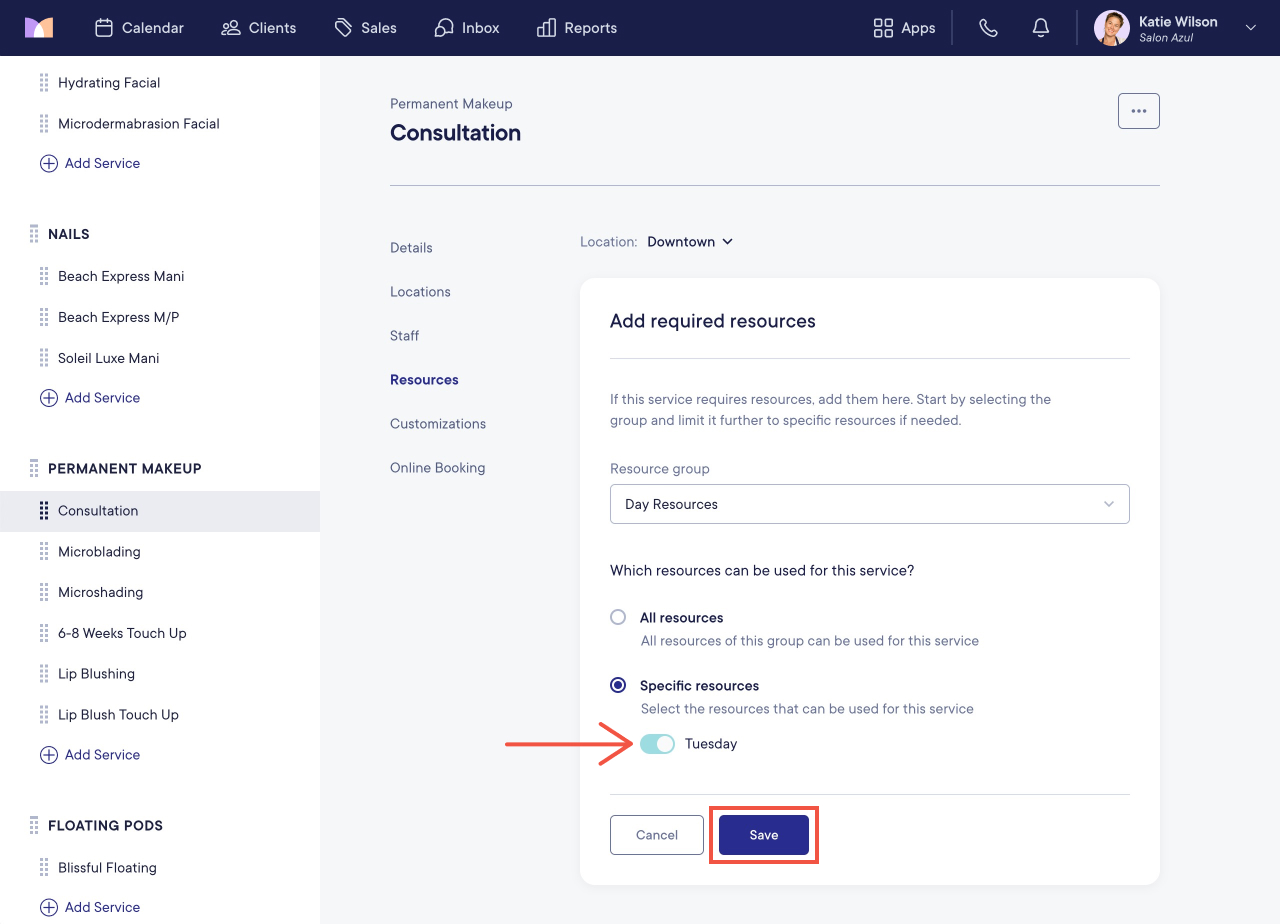Switch to the Staff tab
Viewport: 1280px width, 924px height.
click(404, 336)
